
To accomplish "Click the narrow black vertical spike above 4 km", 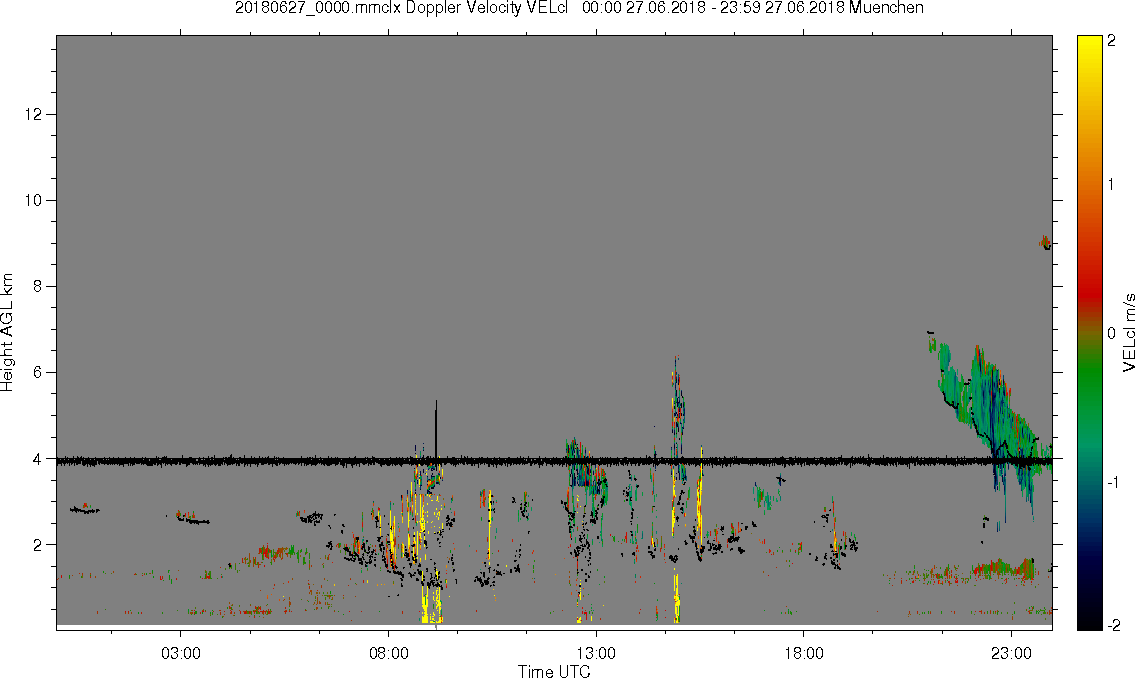I will (436, 428).
